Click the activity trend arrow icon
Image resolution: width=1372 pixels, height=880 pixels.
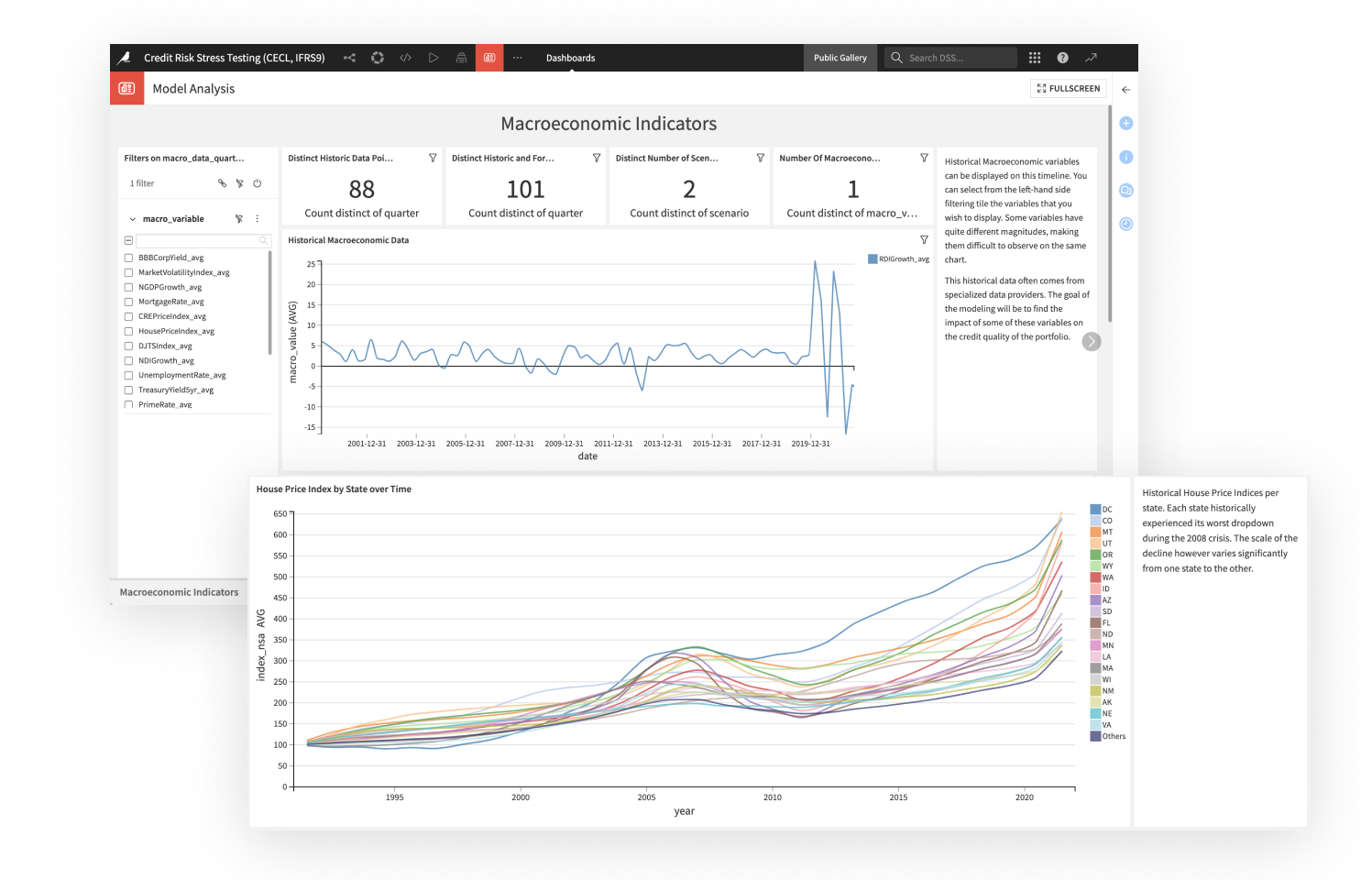[x=1091, y=58]
